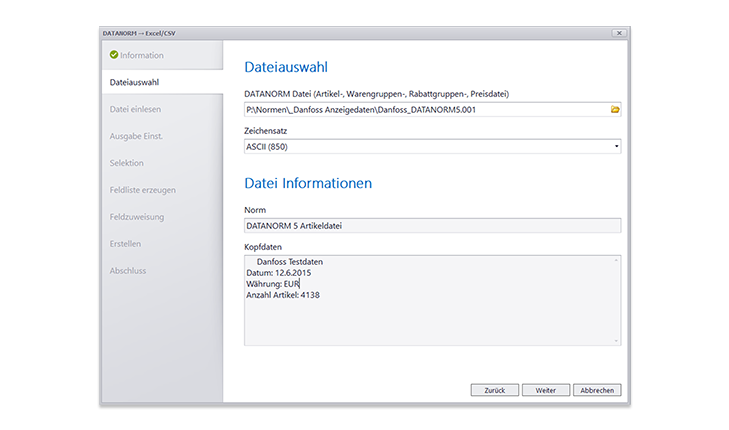The image size is (729, 430).
Task: Click the 'Danfoss Testdaten' line
Action: click(290, 262)
